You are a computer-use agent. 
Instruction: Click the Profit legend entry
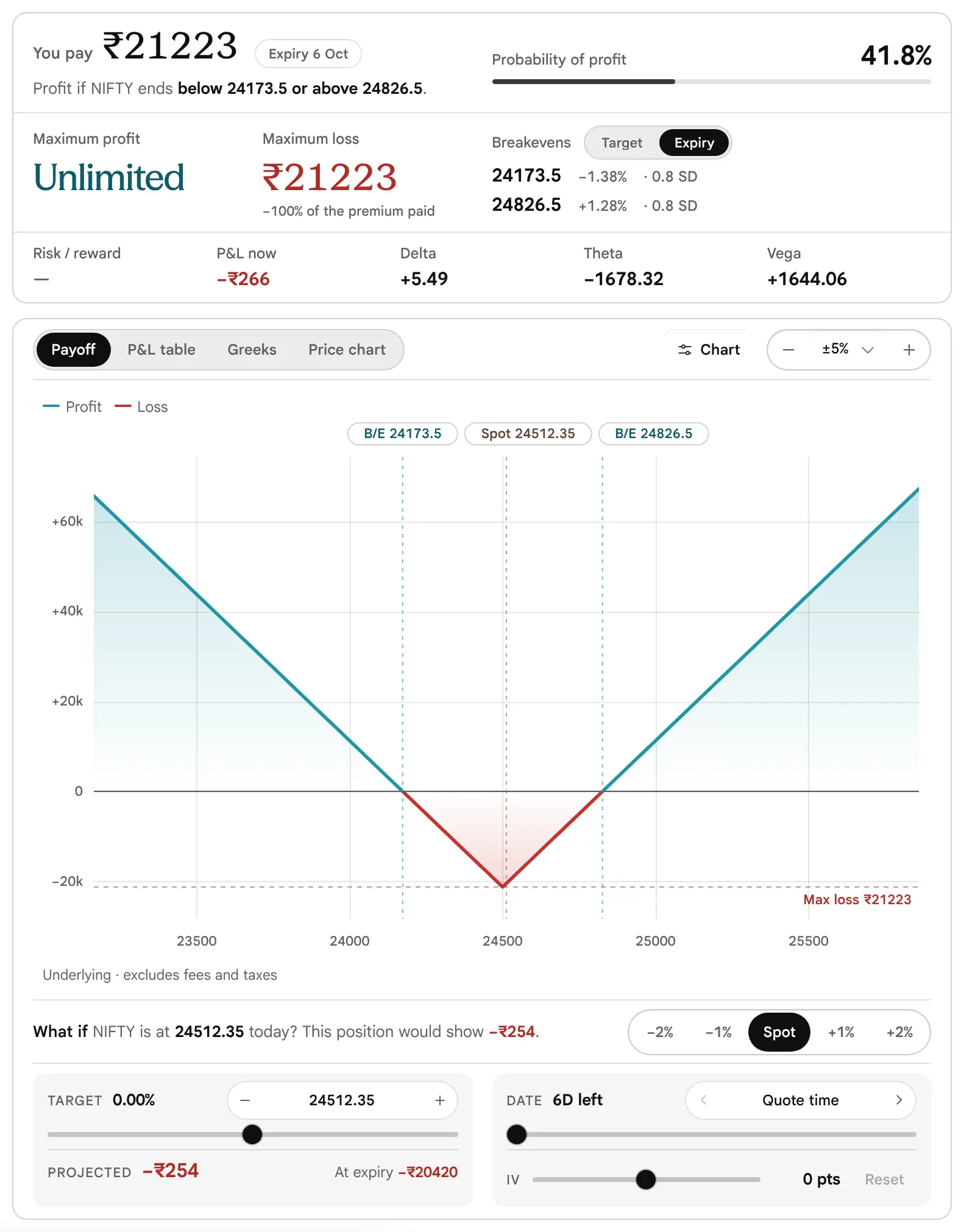[x=73, y=407]
